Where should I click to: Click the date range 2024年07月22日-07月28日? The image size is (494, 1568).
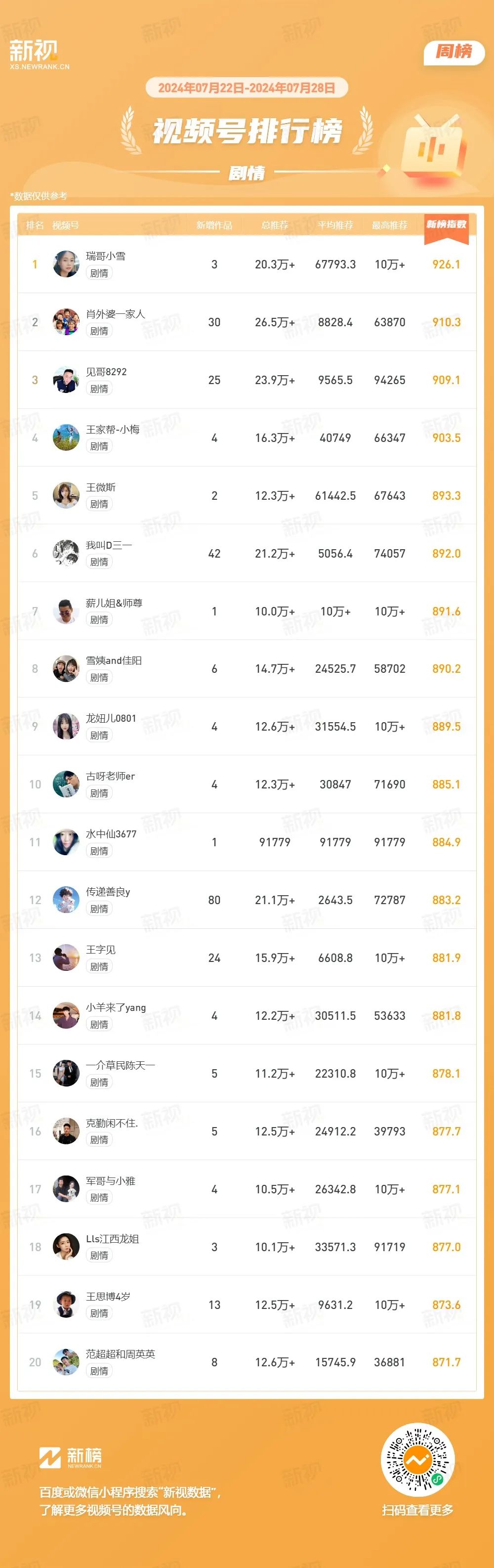[247, 87]
